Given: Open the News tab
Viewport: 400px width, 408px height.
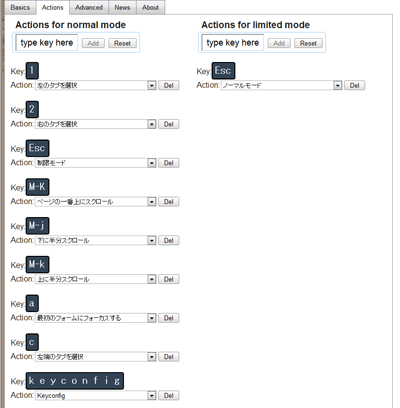Looking at the screenshot, I should pos(122,7).
